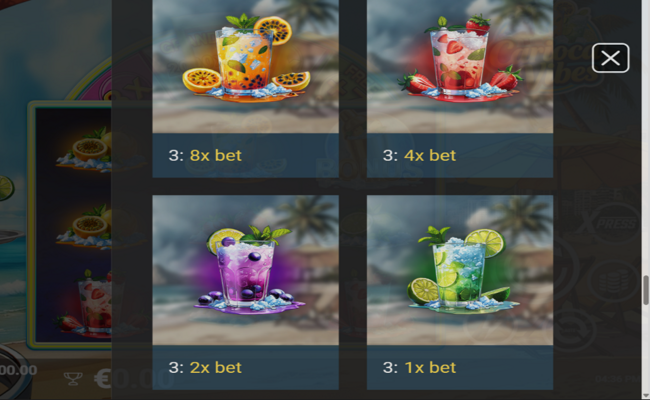
Task: Click the strawberry cocktail symbol image
Action: click(460, 66)
